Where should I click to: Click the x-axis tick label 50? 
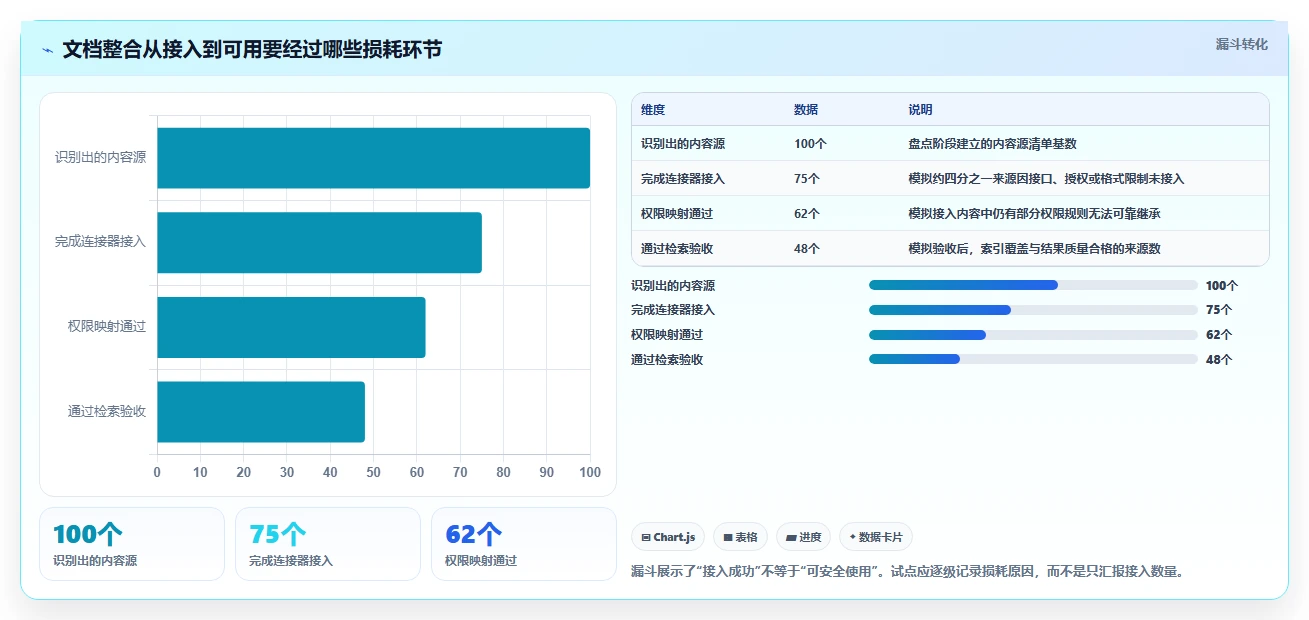(x=373, y=472)
